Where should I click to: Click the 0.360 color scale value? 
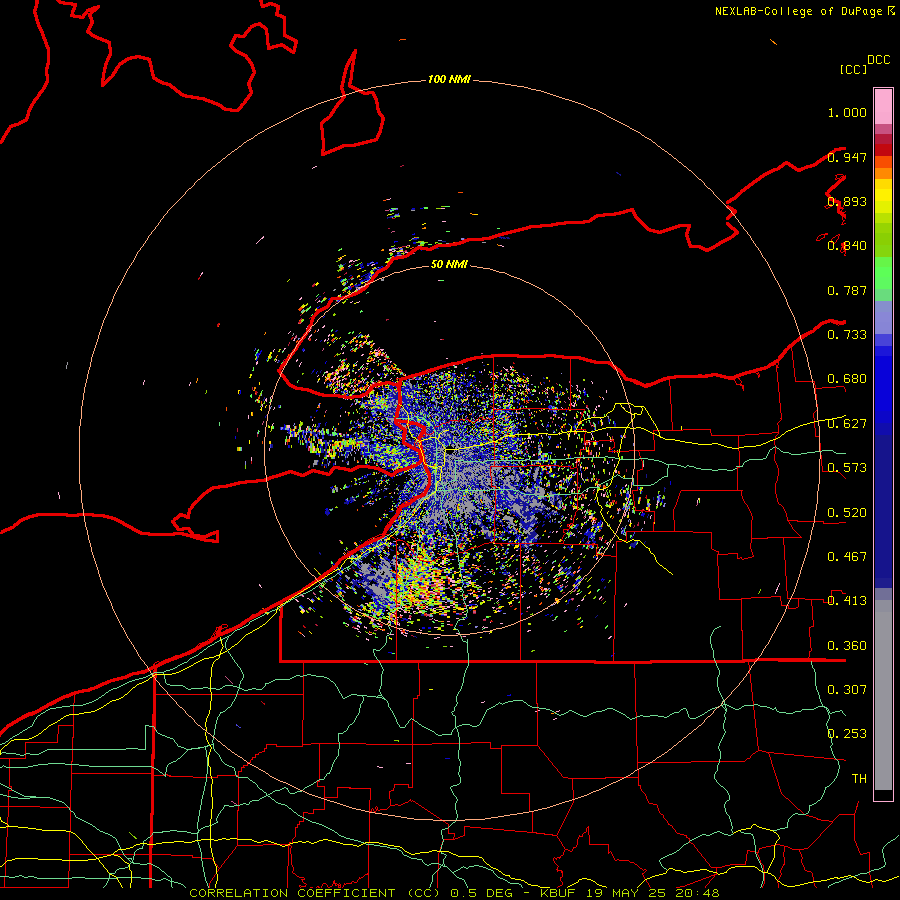click(x=847, y=646)
